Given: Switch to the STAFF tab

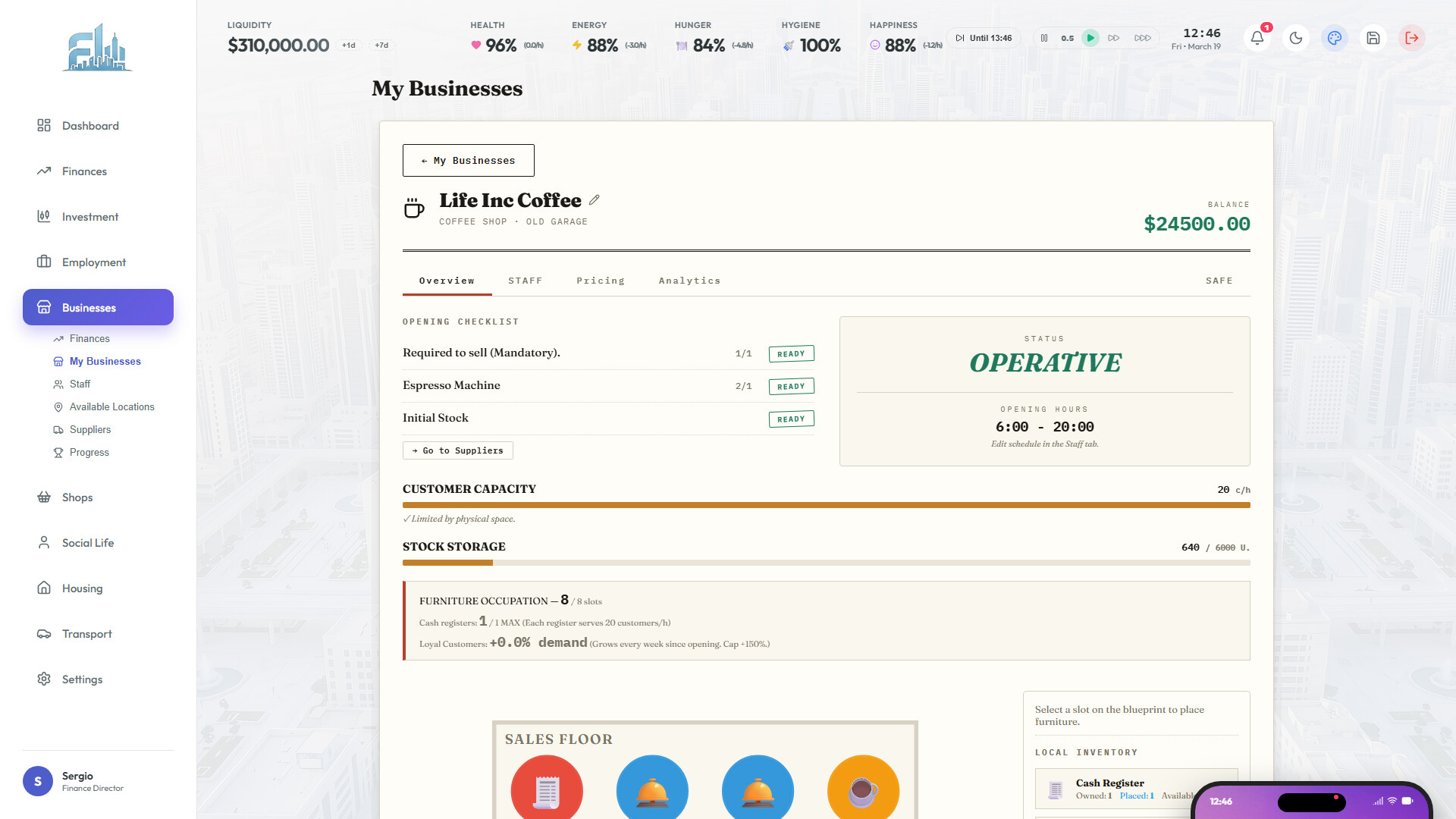Looking at the screenshot, I should pyautogui.click(x=526, y=281).
